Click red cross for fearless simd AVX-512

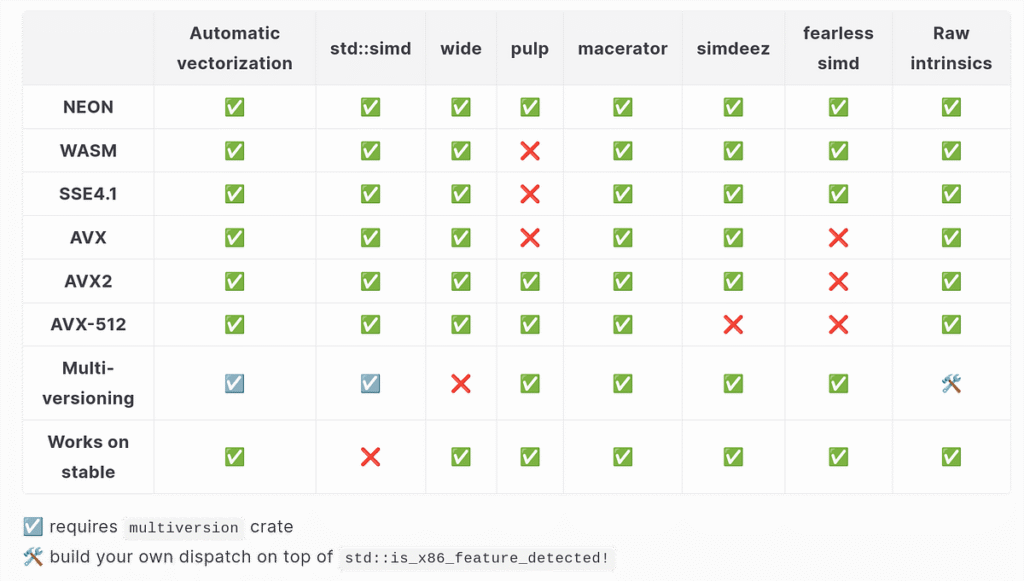click(x=839, y=324)
